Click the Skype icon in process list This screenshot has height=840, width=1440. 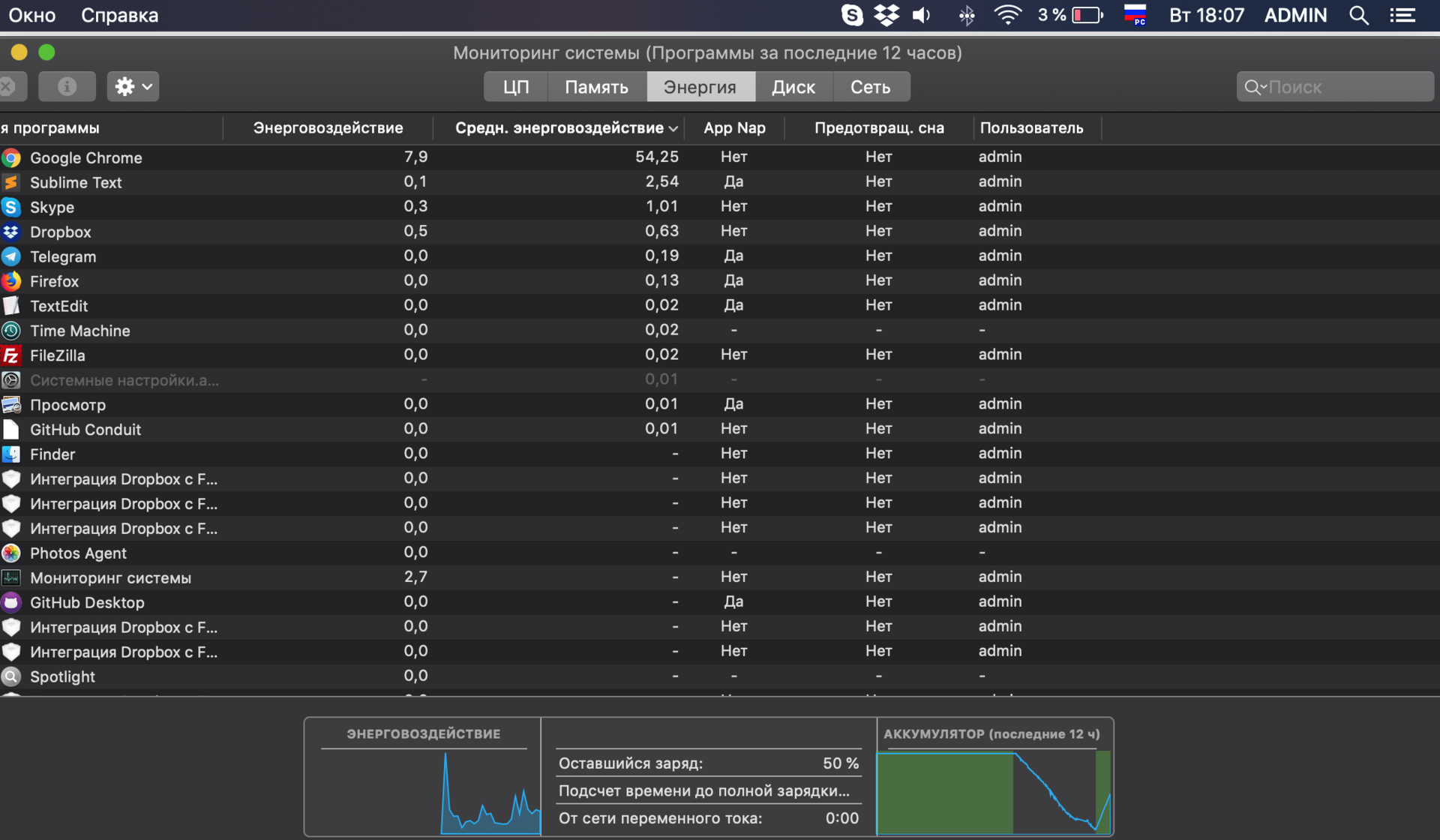(11, 207)
